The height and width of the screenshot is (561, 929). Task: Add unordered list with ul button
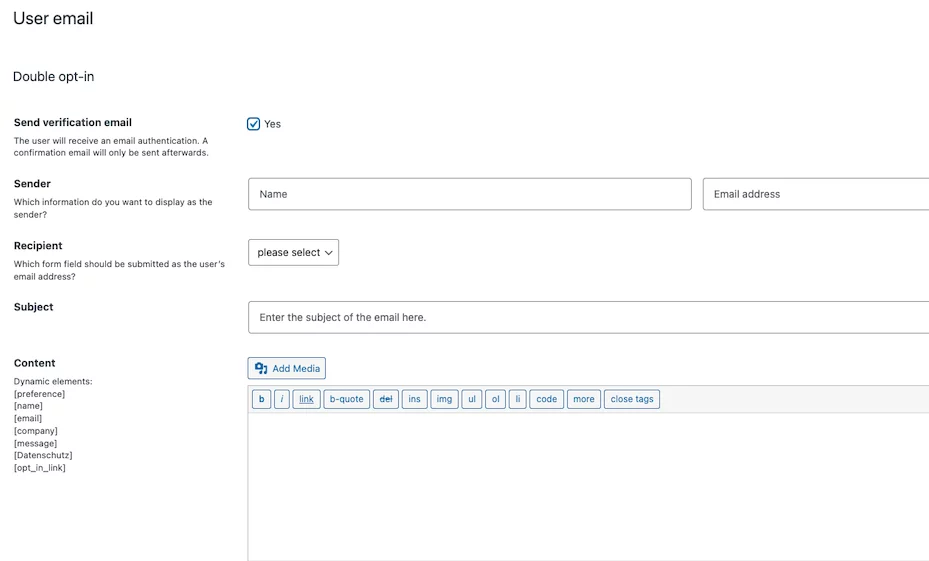coord(472,399)
